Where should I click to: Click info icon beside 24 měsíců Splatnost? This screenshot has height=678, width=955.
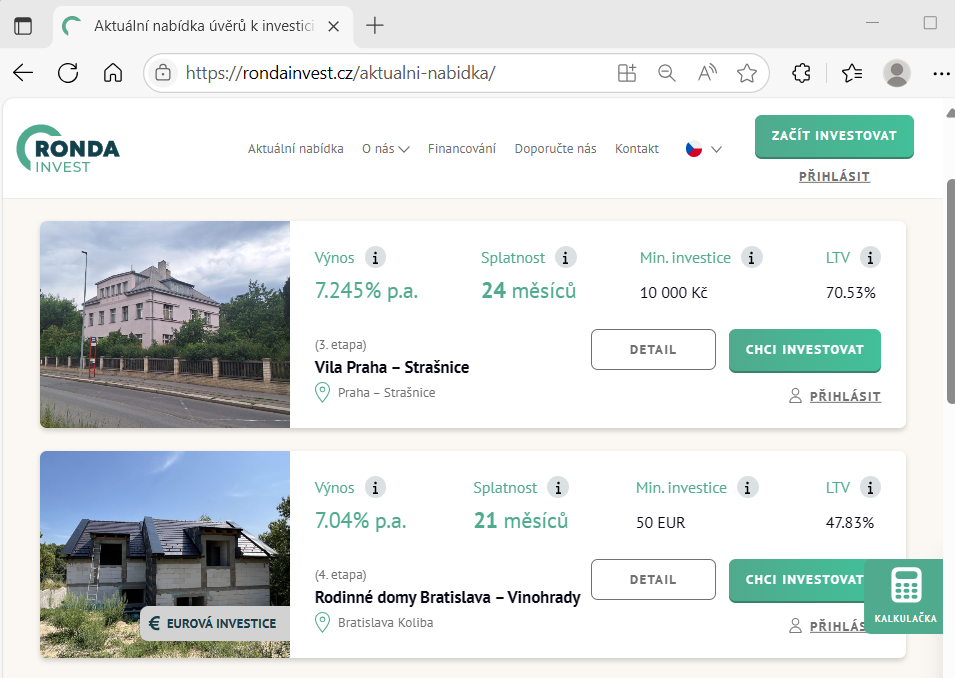pyautogui.click(x=566, y=258)
